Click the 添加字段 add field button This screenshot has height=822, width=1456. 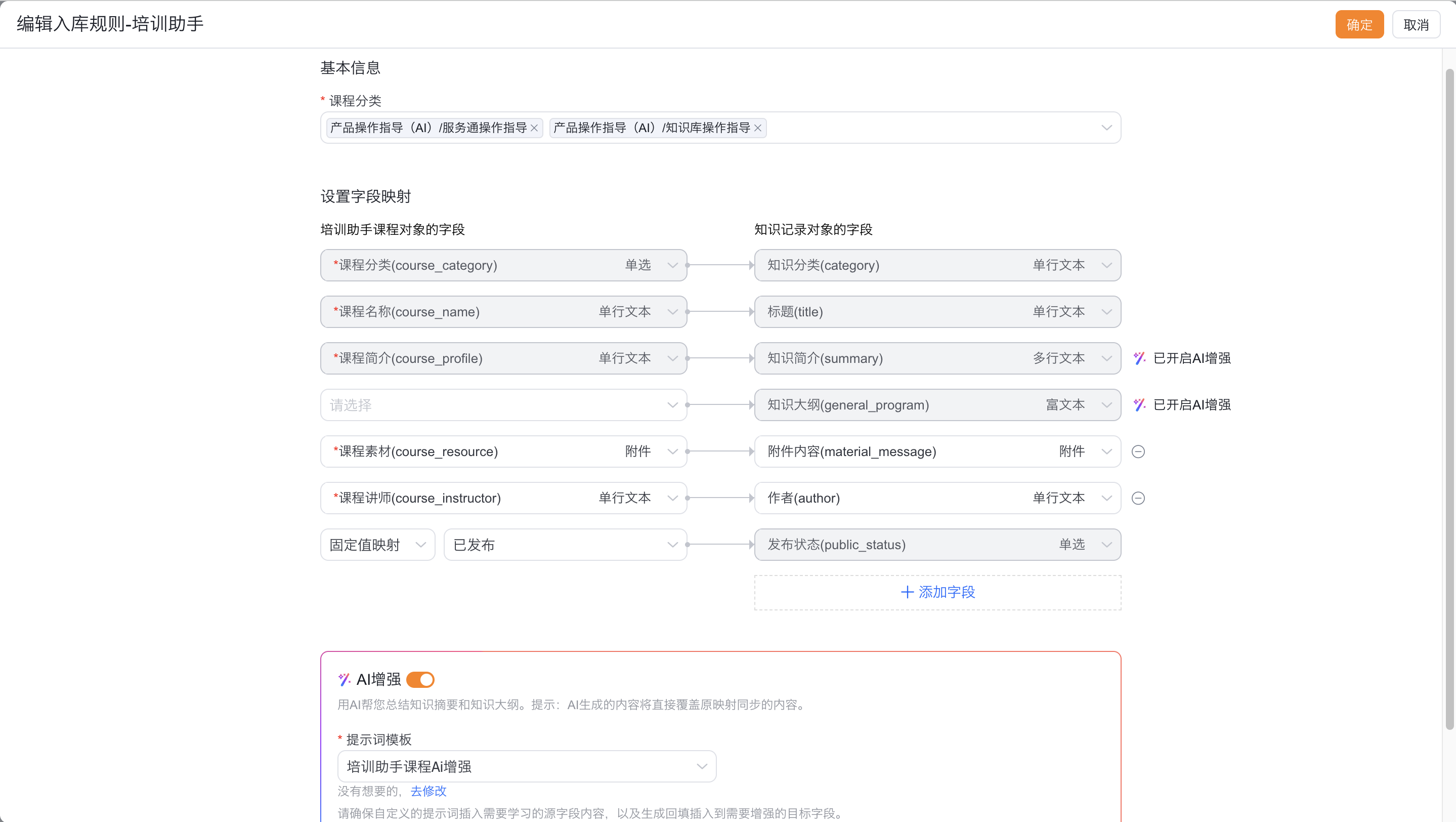coord(937,593)
